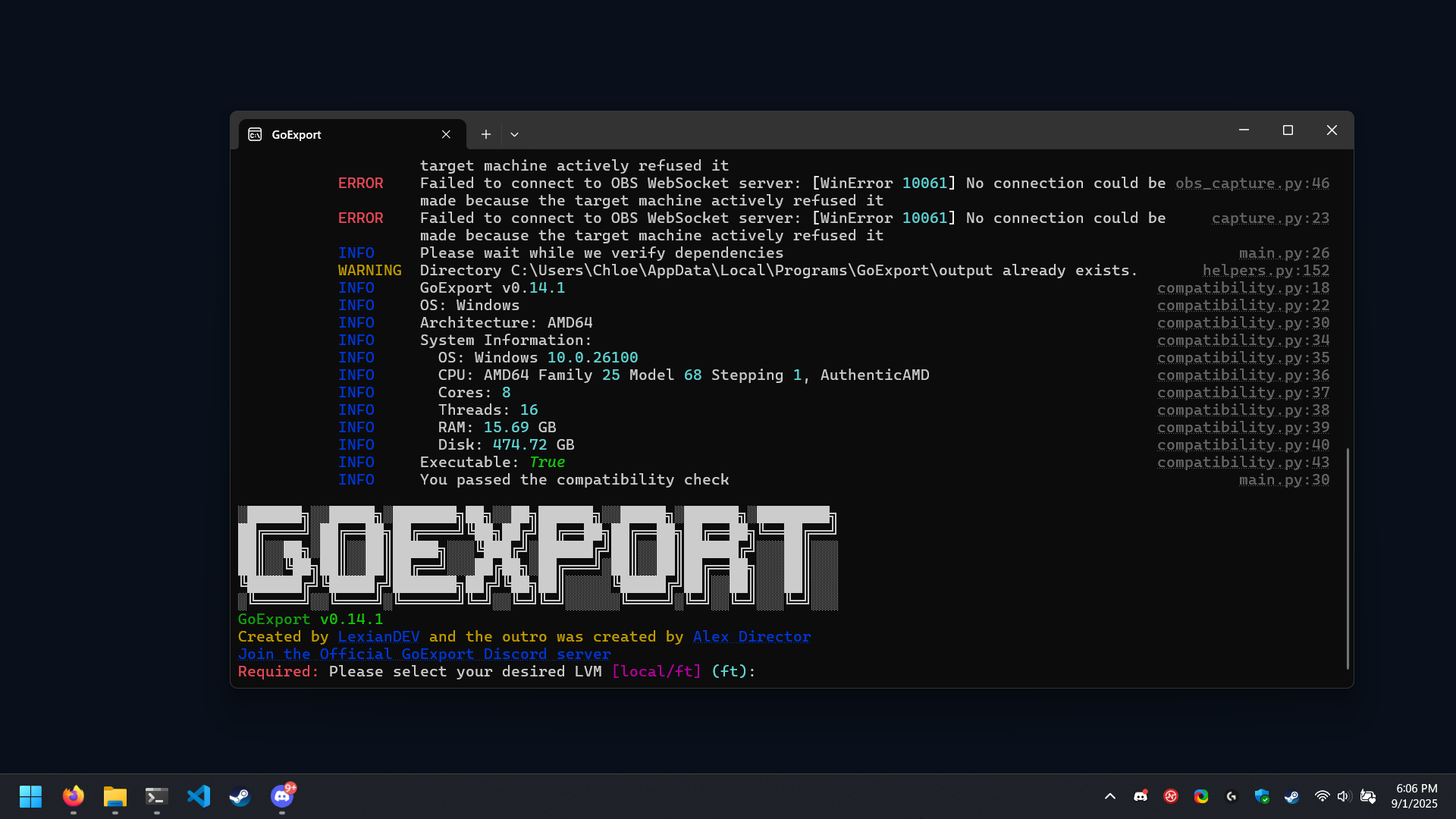
Task: Open the Official GoExport Discord server link
Action: pos(424,654)
